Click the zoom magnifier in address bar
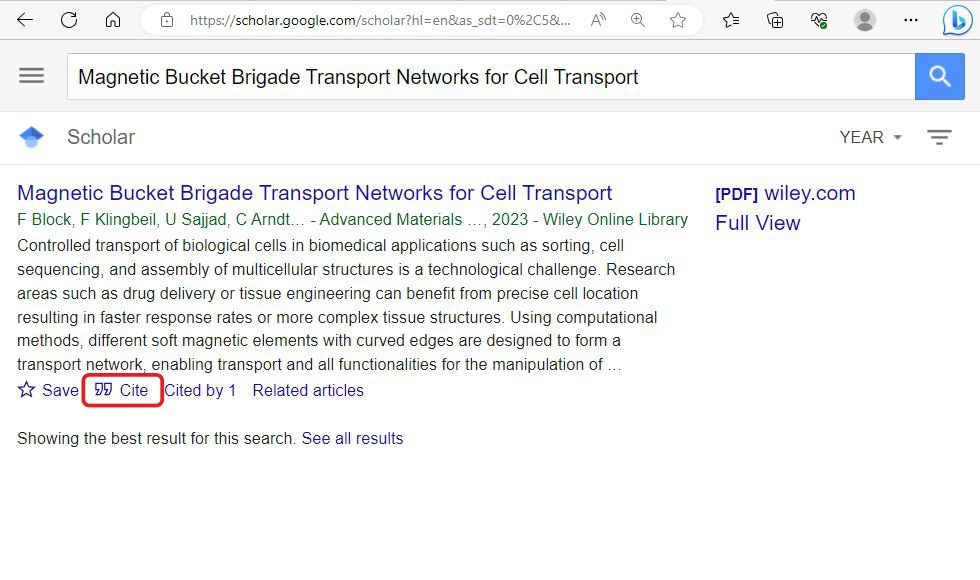The height and width of the screenshot is (580, 980). click(x=638, y=20)
